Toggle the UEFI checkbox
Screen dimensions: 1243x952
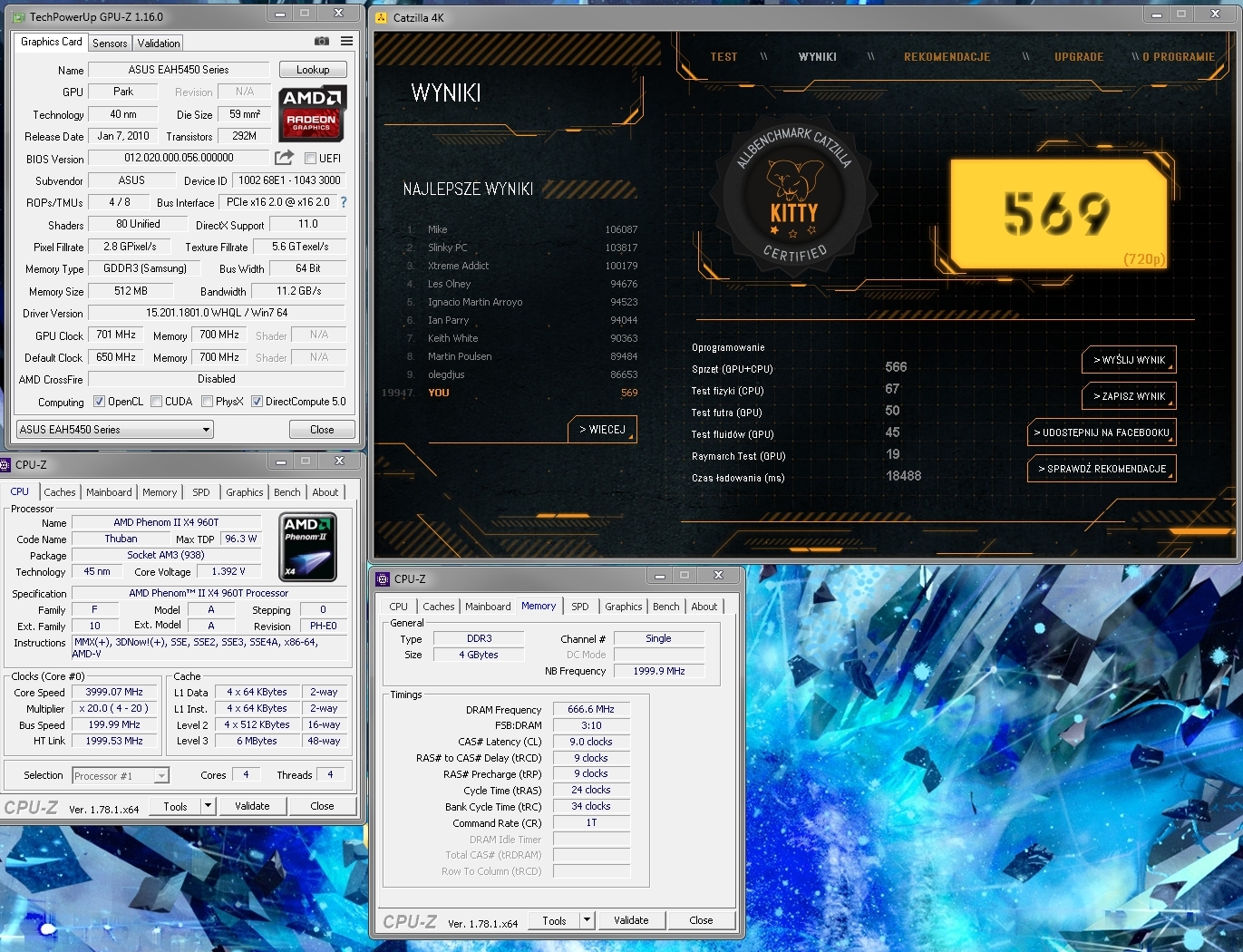(x=310, y=158)
